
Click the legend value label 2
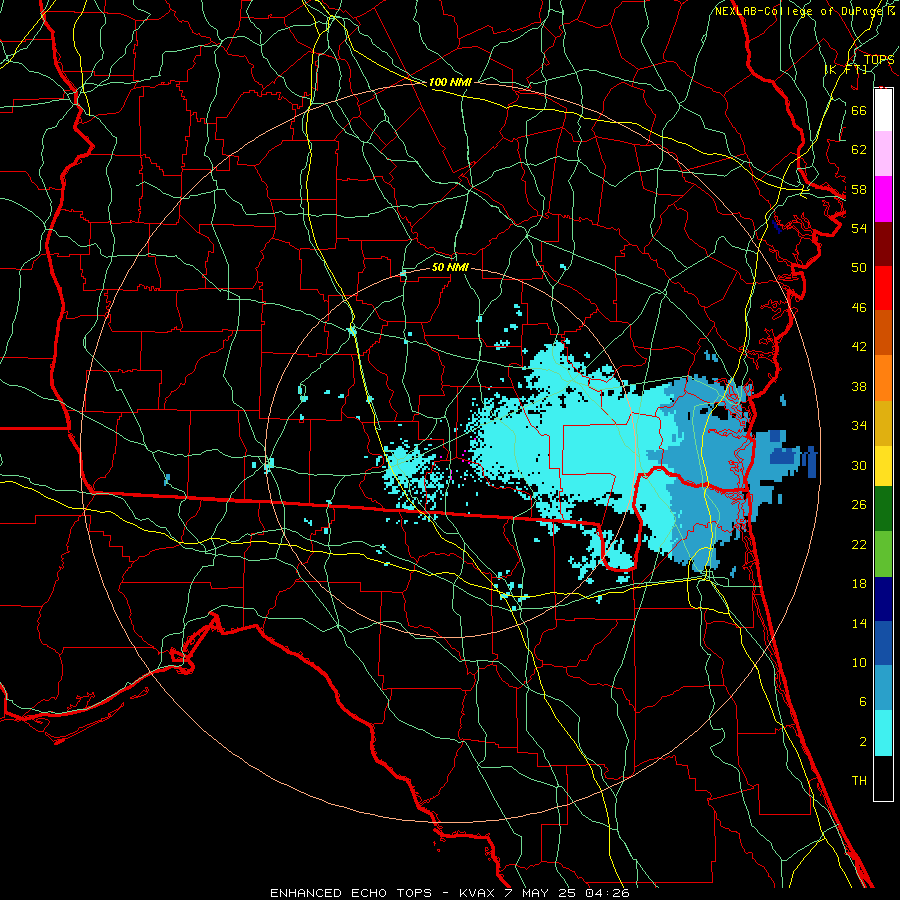click(863, 742)
